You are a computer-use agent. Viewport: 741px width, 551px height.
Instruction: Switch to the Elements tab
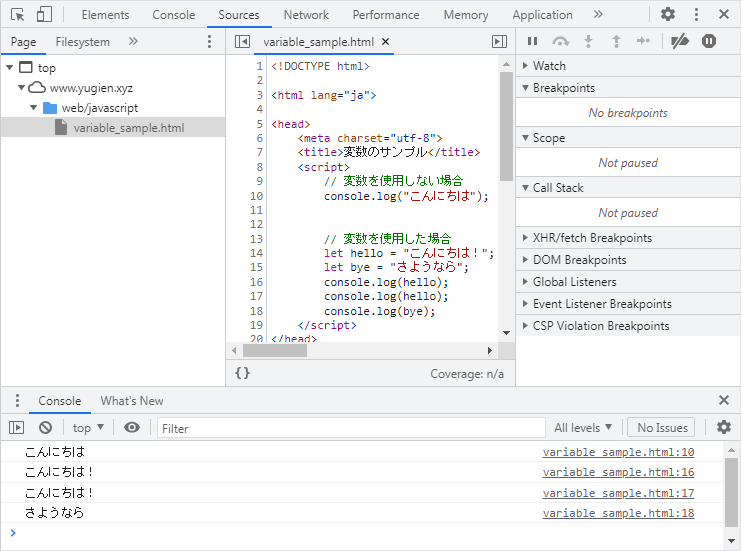click(105, 15)
